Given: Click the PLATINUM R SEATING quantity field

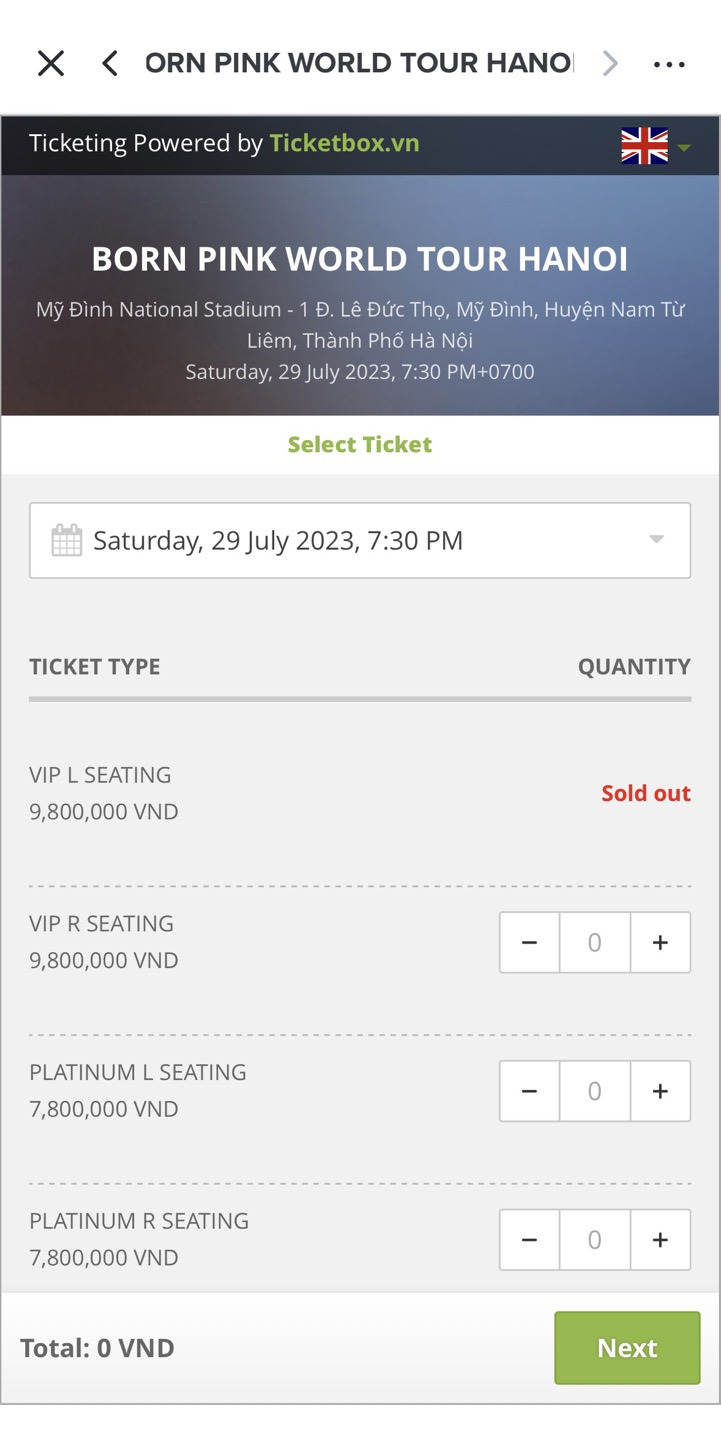Looking at the screenshot, I should point(594,1240).
